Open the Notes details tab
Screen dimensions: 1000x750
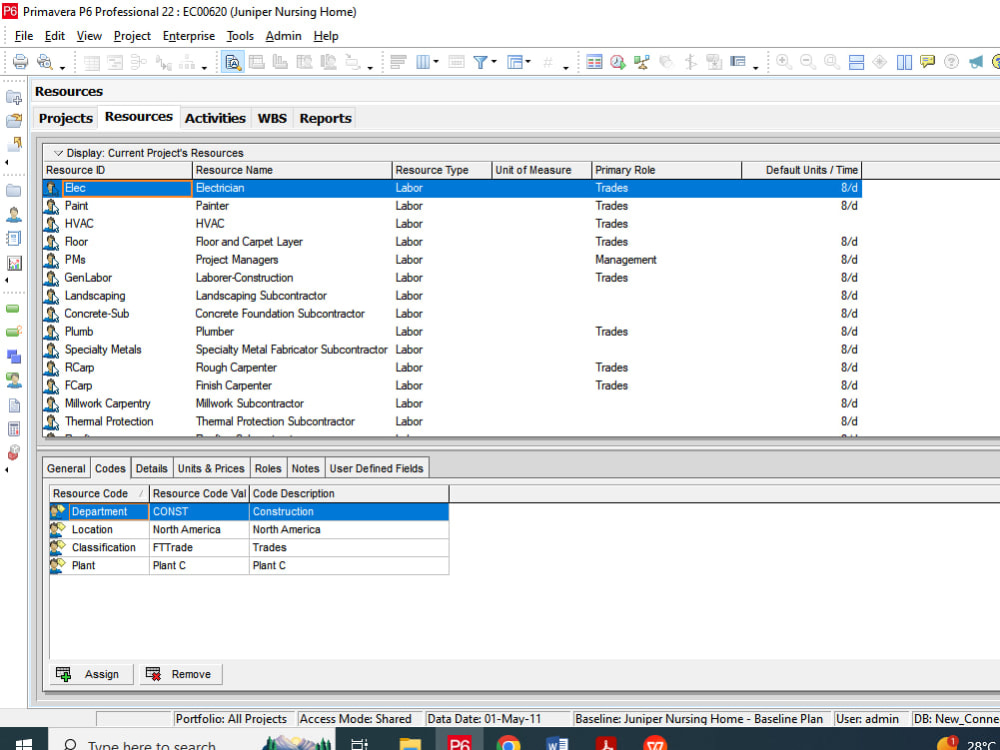click(305, 468)
